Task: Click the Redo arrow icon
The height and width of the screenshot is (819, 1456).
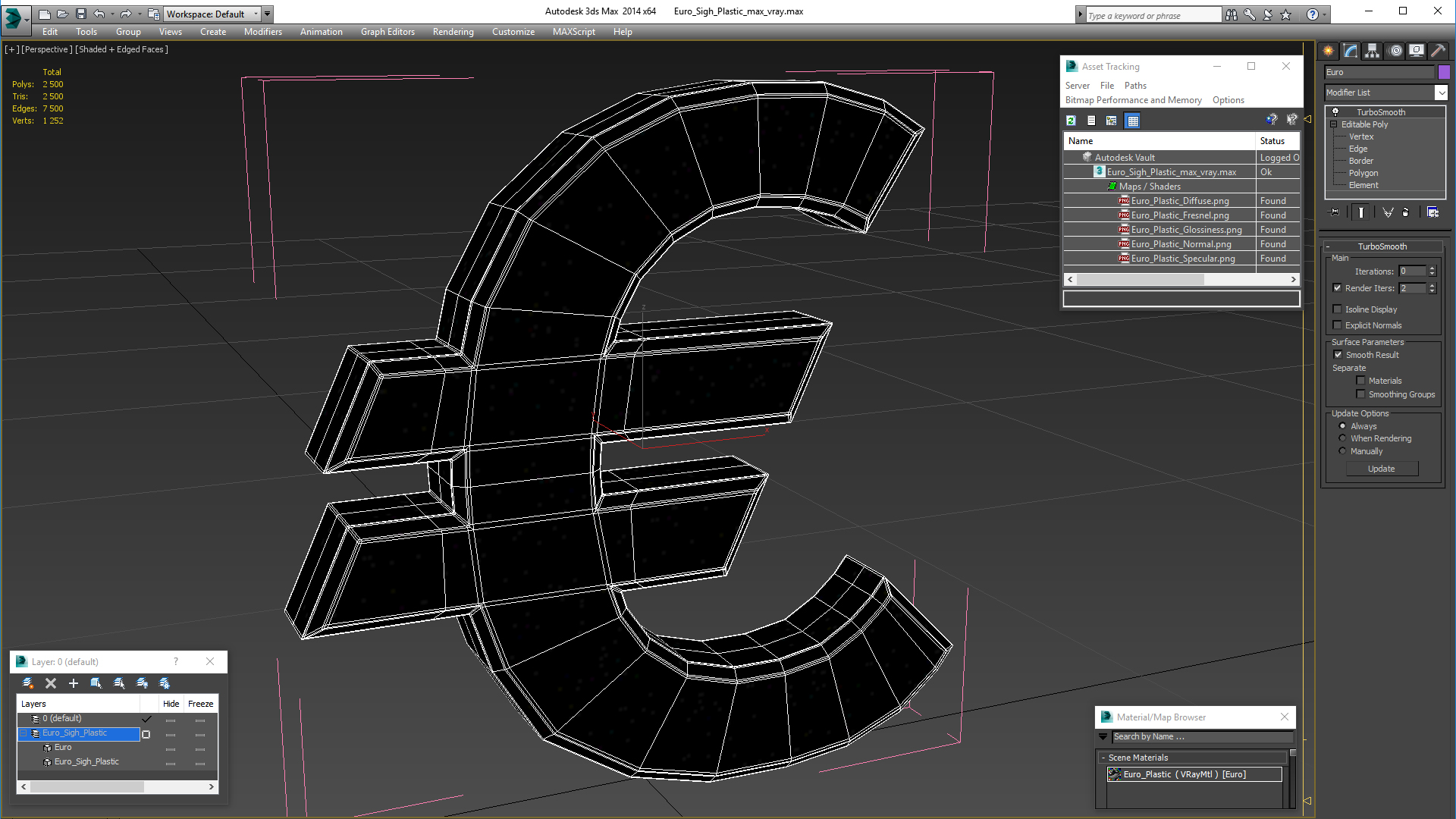Action: [126, 14]
